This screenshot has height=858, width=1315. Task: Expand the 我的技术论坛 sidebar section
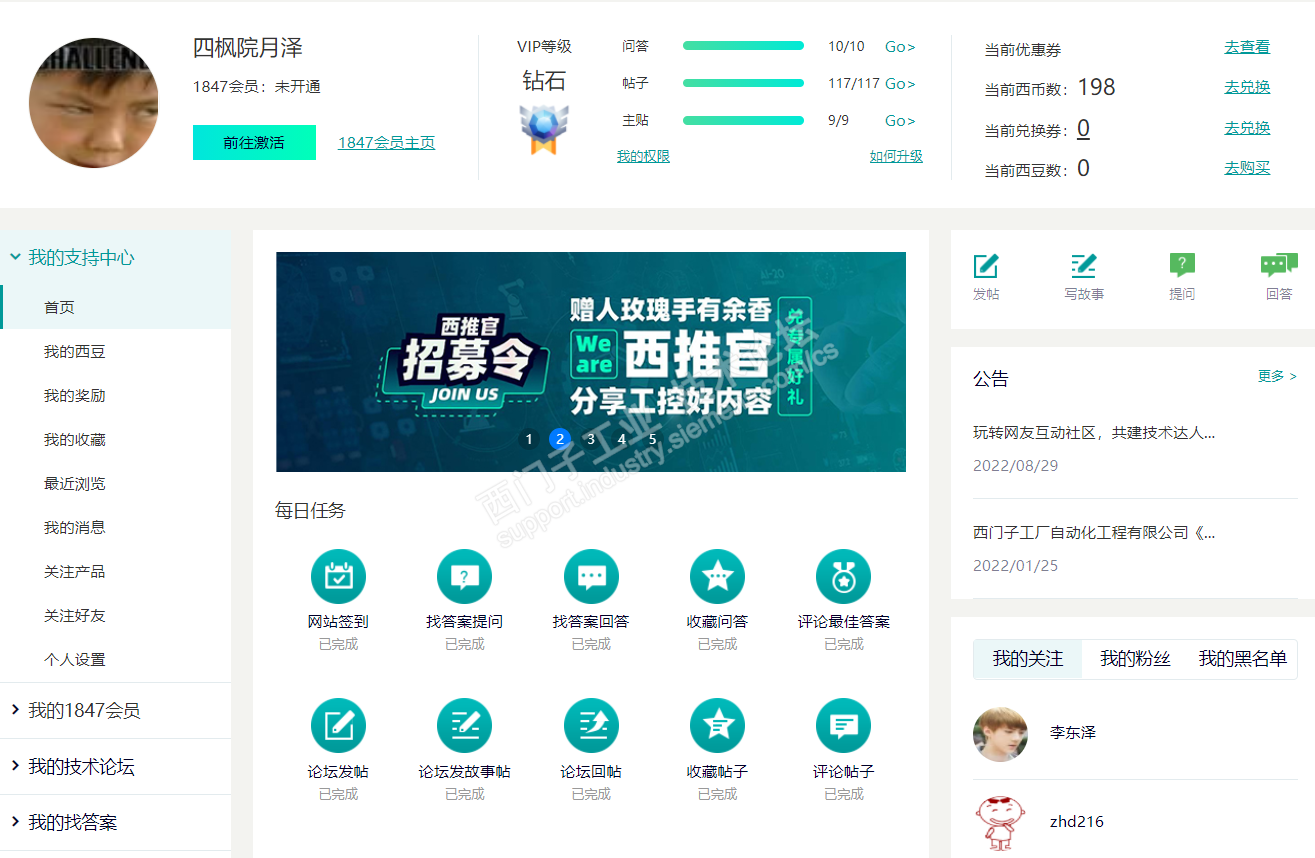point(116,767)
